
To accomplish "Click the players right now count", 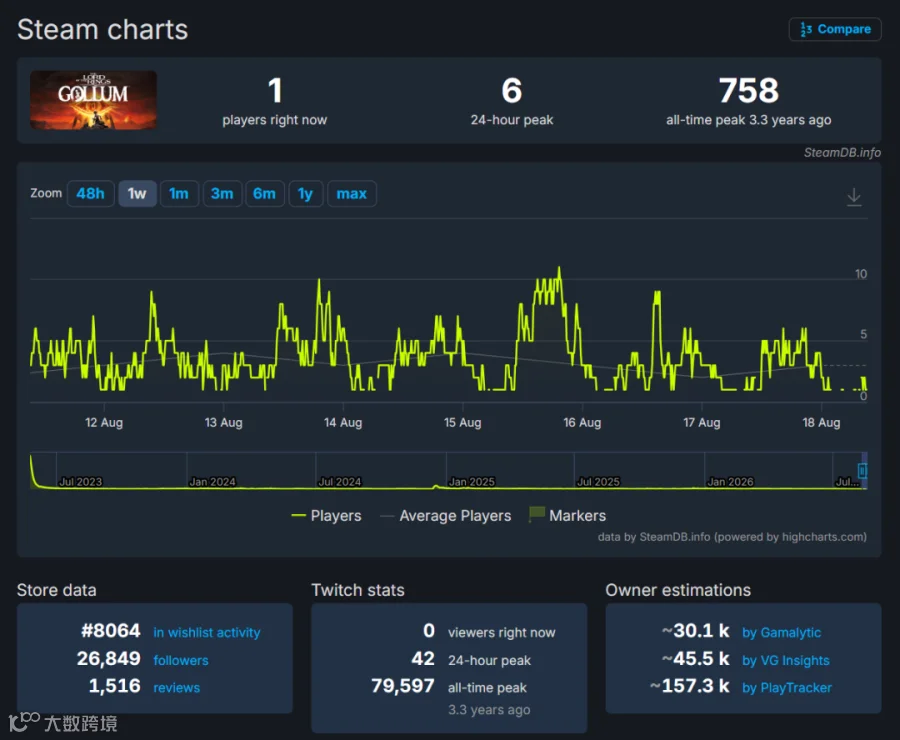I will [275, 91].
